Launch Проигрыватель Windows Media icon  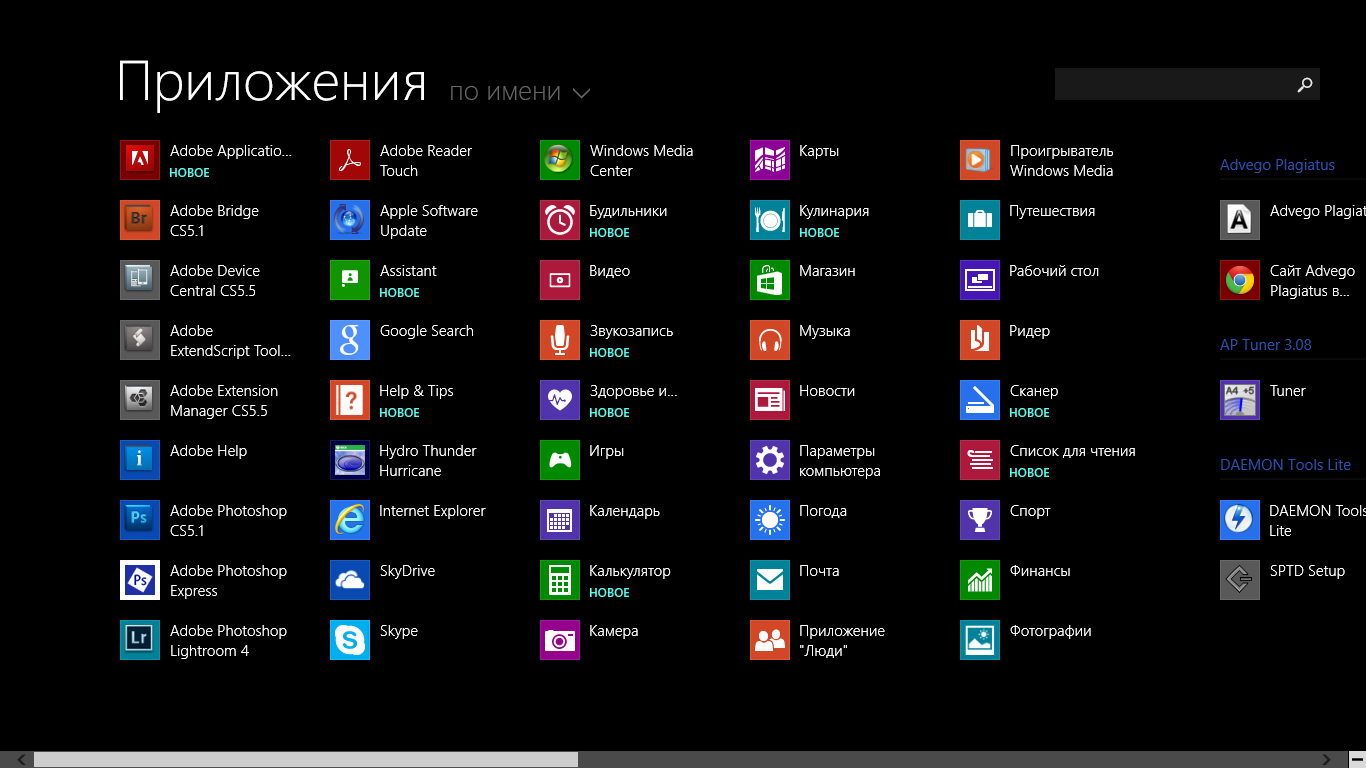[980, 160]
